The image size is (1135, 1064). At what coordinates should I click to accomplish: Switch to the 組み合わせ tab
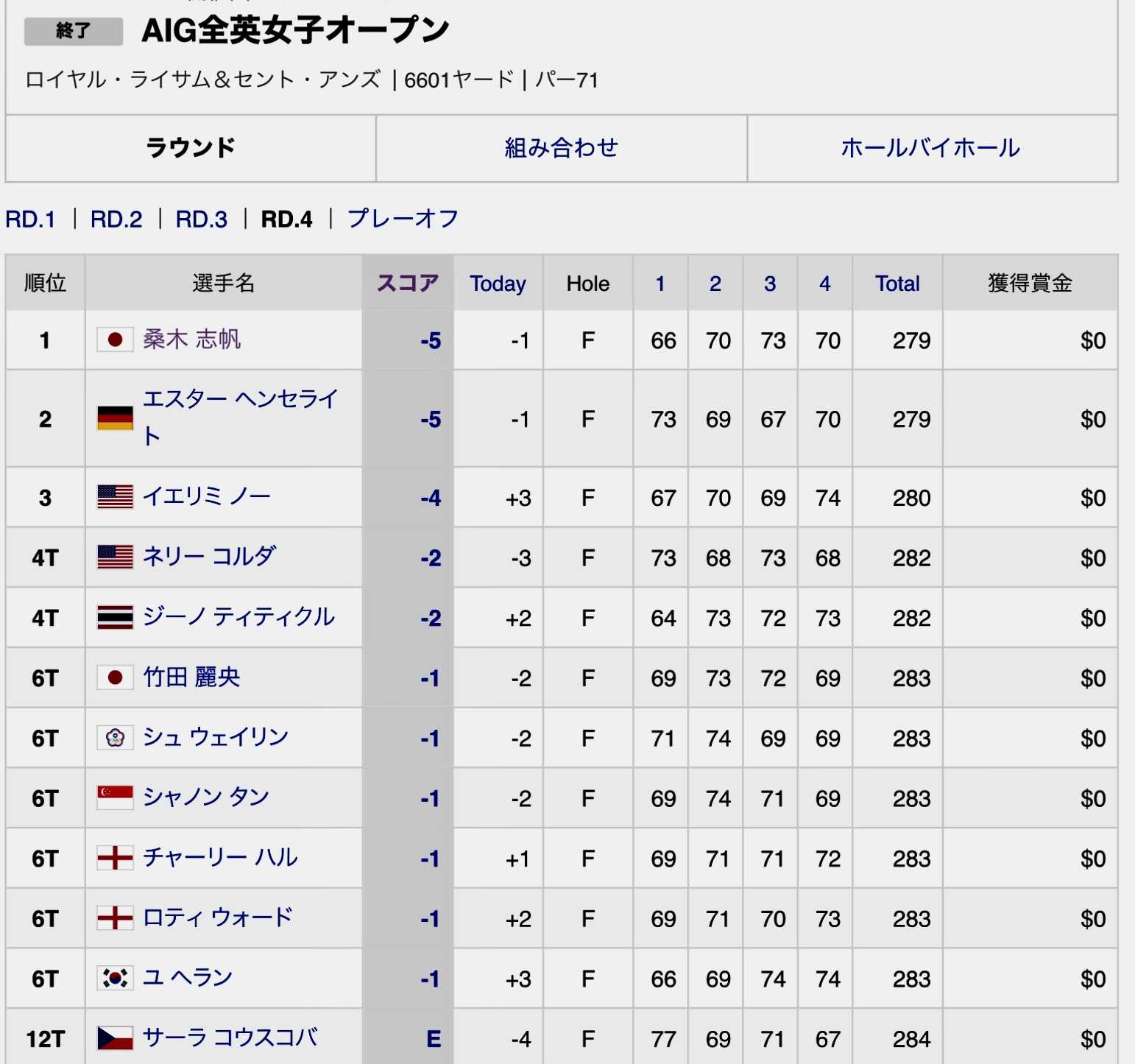tap(562, 148)
